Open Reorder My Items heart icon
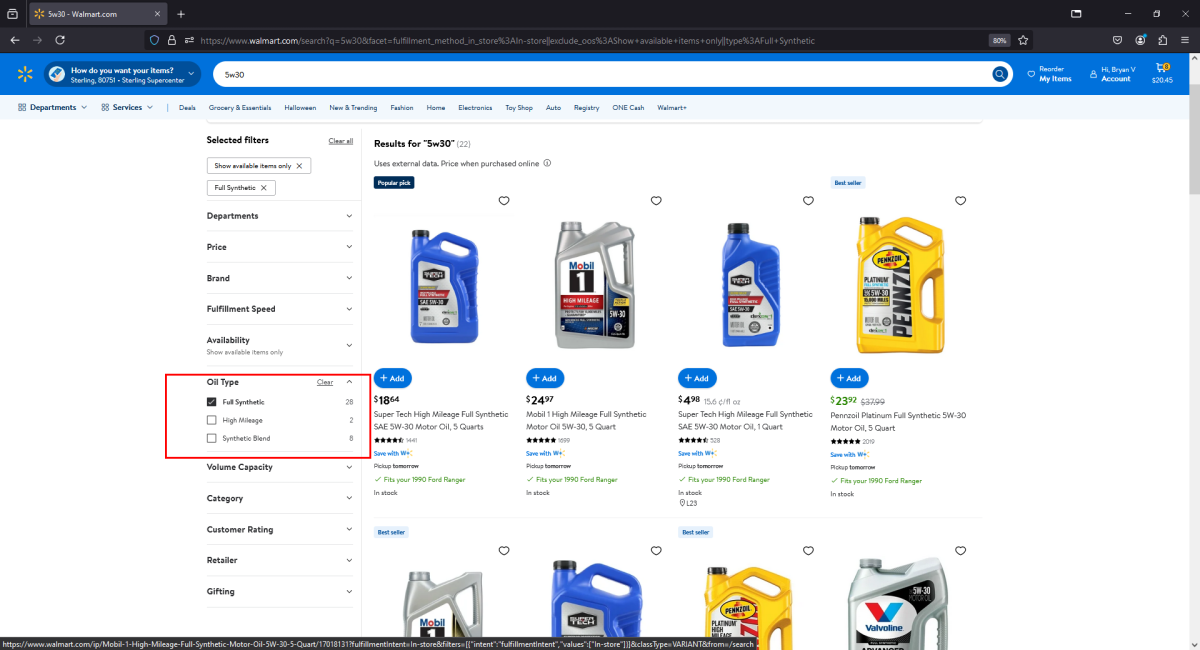 1032,74
